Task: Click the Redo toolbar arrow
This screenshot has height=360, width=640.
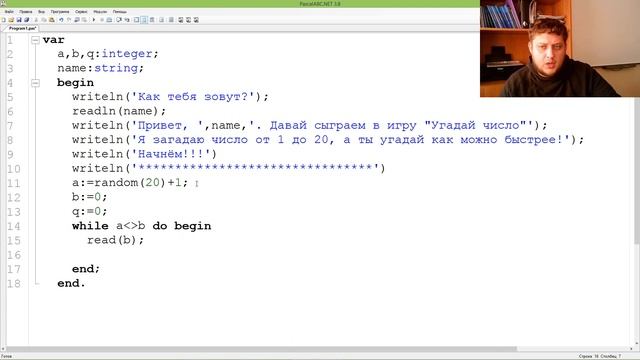Action: pos(69,20)
